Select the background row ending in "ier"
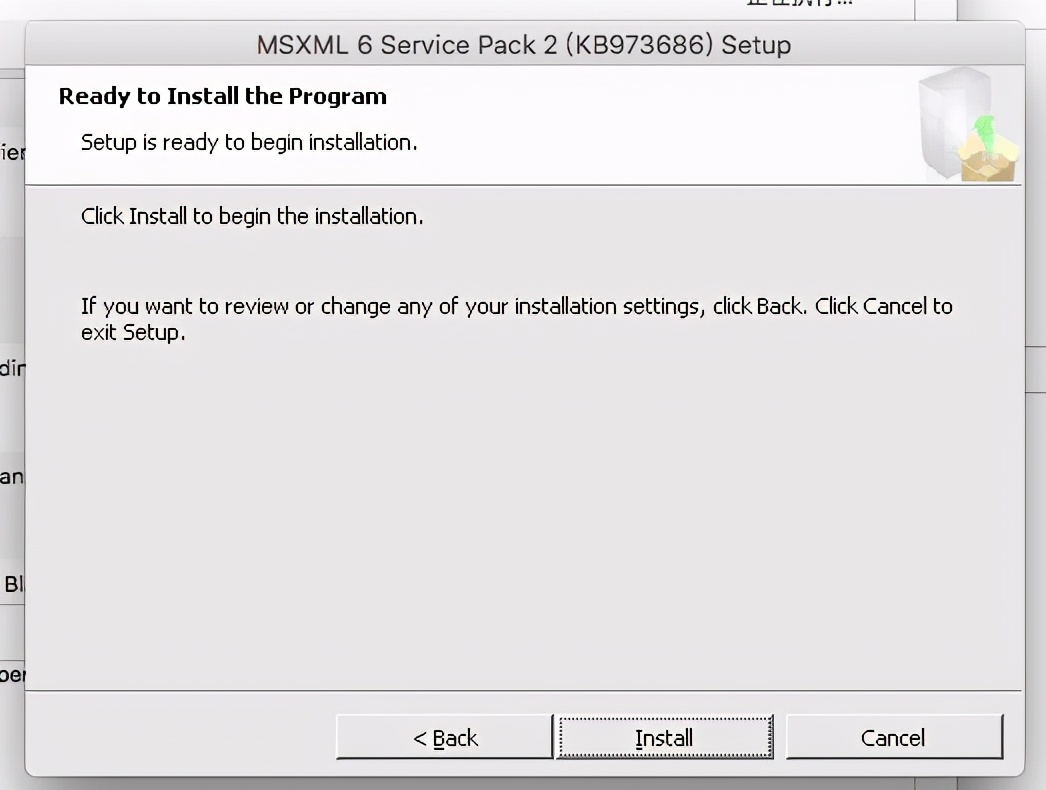Image resolution: width=1046 pixels, height=790 pixels. tap(12, 153)
